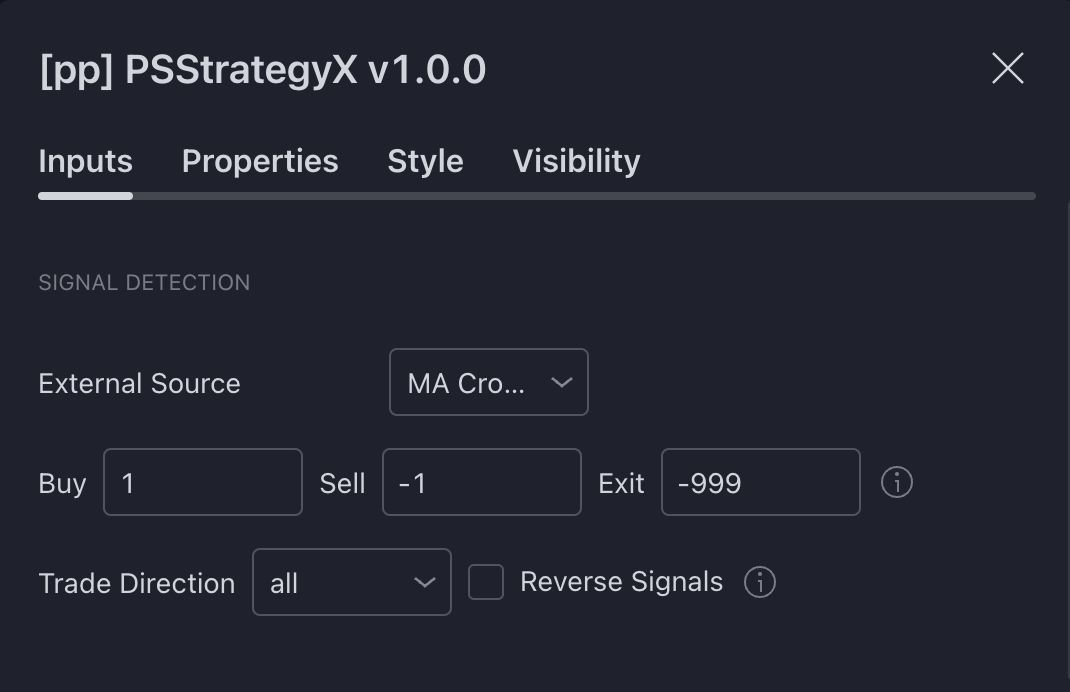Viewport: 1070px width, 692px height.
Task: Enable the Reverse Signals checkbox
Action: (x=486, y=582)
